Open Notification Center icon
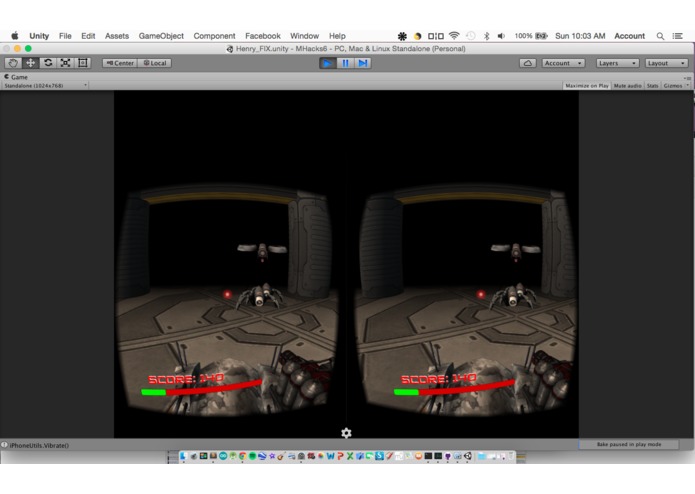Image resolution: width=695 pixels, height=494 pixels. pos(678,36)
